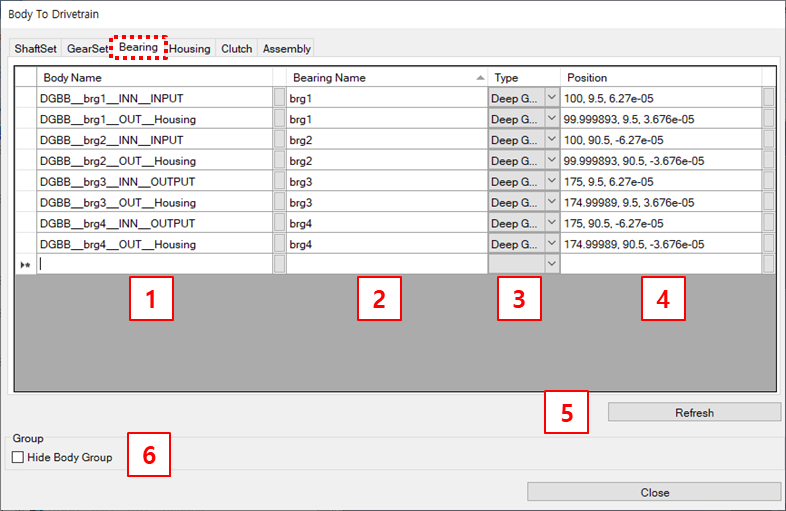Select the DGBB__brg1__INN__INPUT body name cell
Viewport: 786px width, 511px height.
coord(154,98)
